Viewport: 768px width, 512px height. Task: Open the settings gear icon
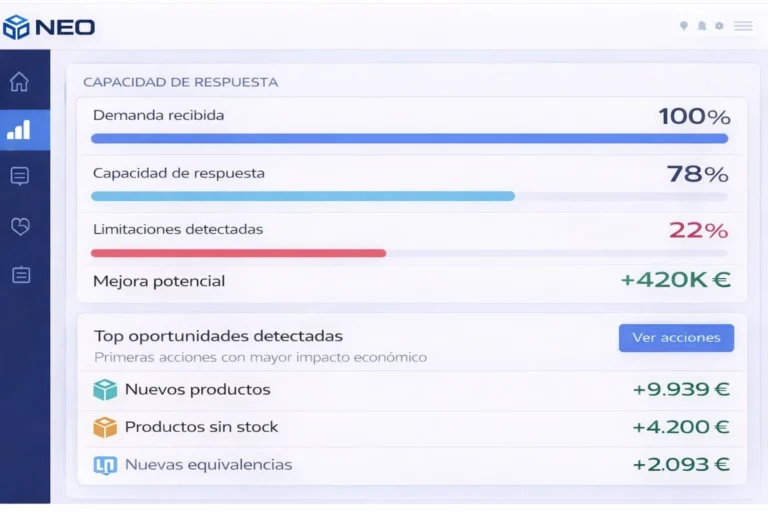(x=719, y=26)
